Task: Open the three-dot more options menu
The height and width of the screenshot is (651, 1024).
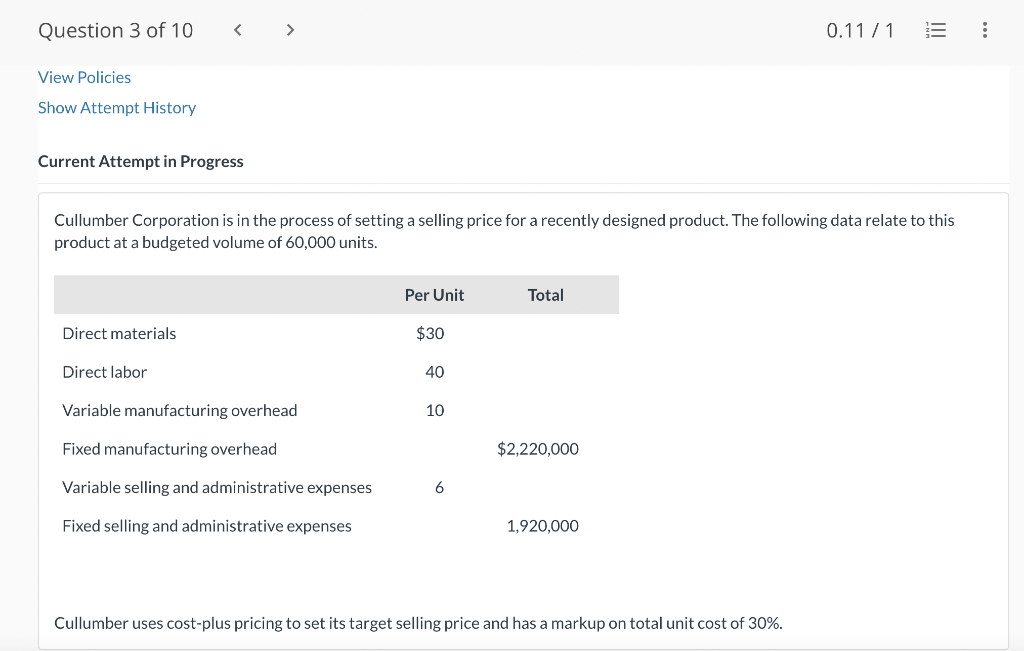Action: pos(985,30)
